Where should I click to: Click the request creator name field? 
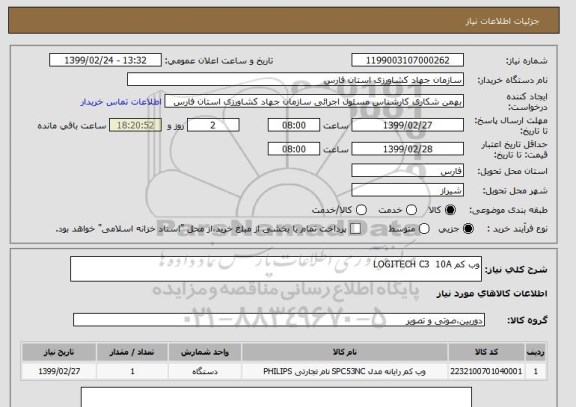[314, 102]
